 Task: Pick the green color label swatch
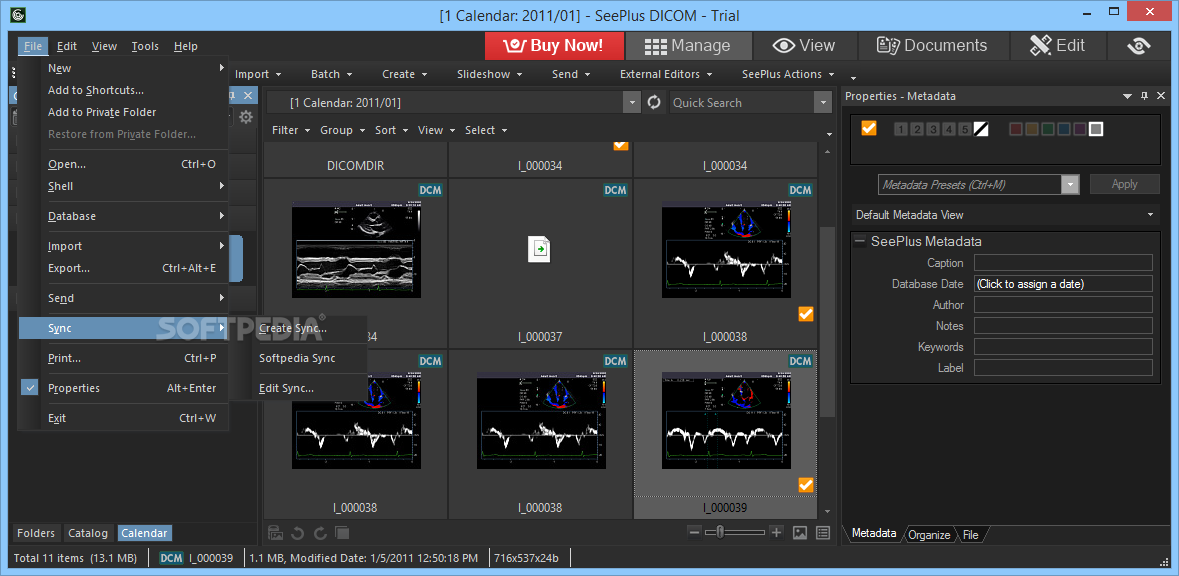[x=1048, y=129]
